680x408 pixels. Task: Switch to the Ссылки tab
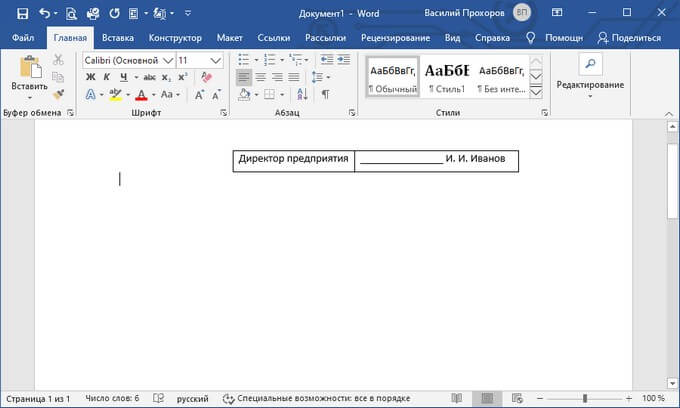pos(274,38)
